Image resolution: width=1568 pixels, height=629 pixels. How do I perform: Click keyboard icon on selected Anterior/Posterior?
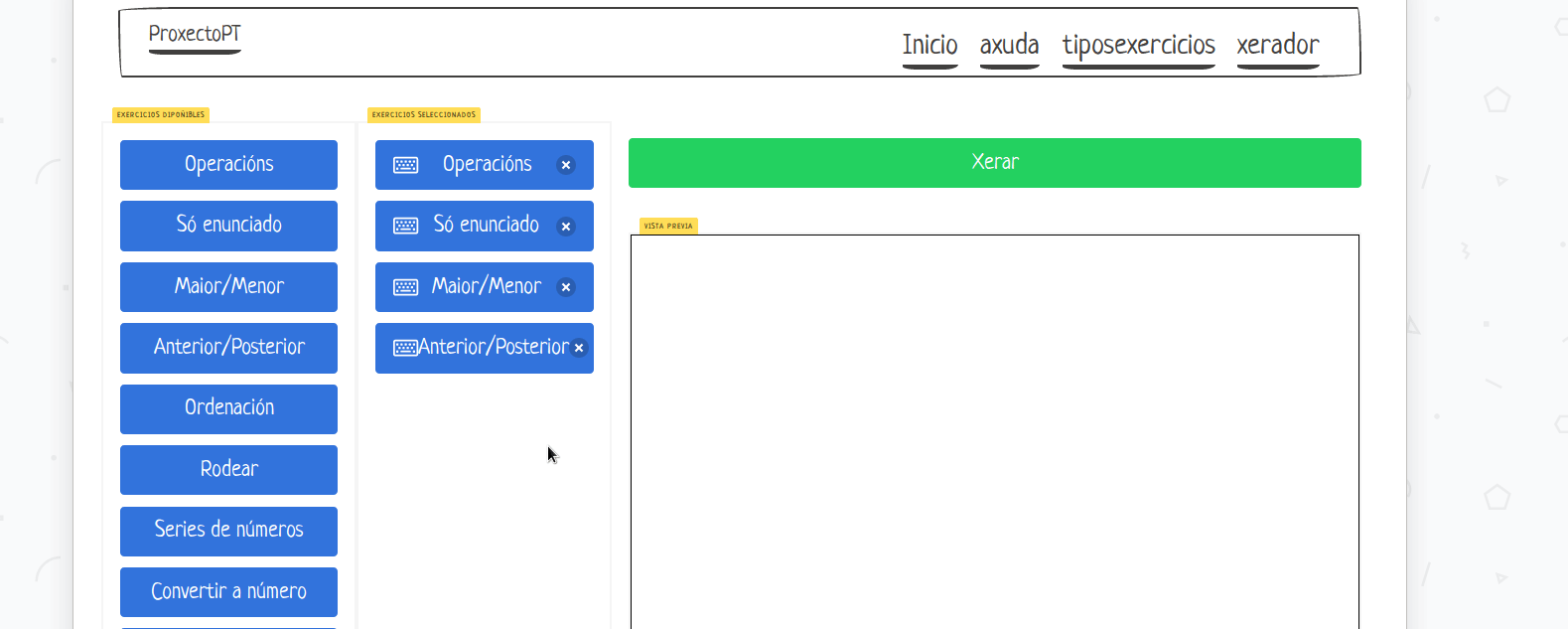[x=404, y=348]
